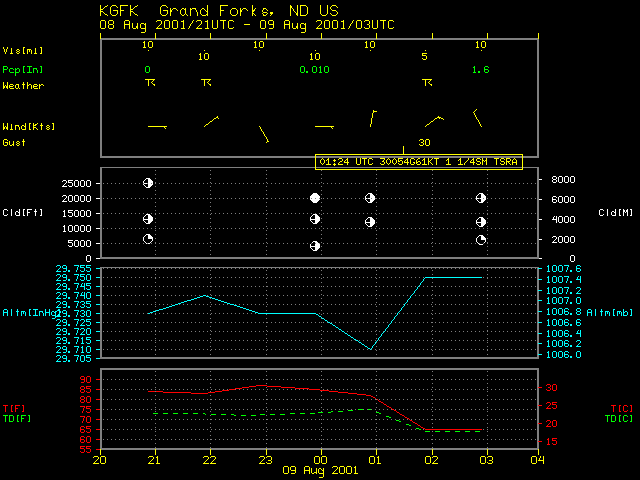Click the 8000 meter cloud tick label
The image size is (640, 480).
(563, 180)
